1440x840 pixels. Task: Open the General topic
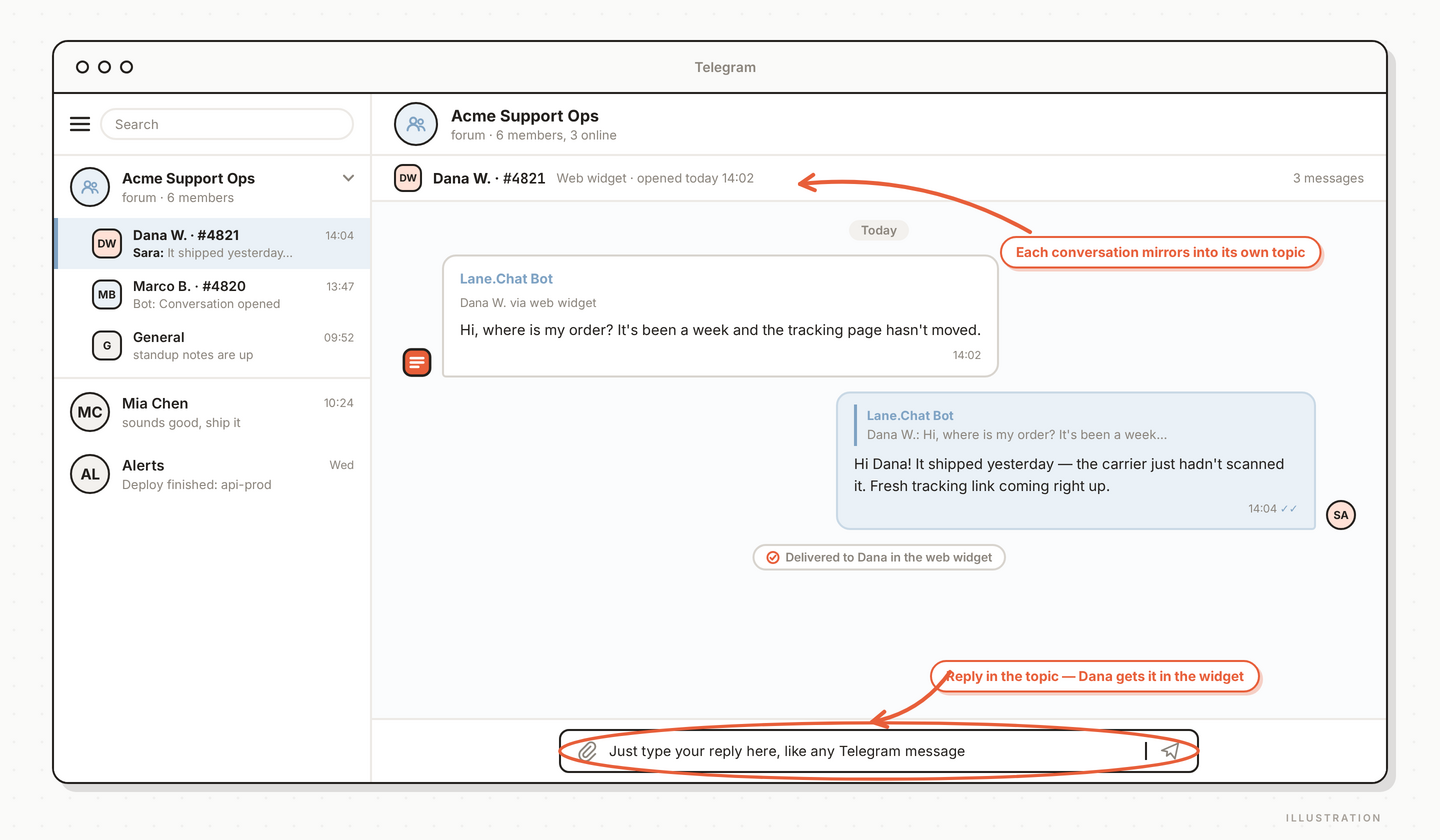(213, 345)
